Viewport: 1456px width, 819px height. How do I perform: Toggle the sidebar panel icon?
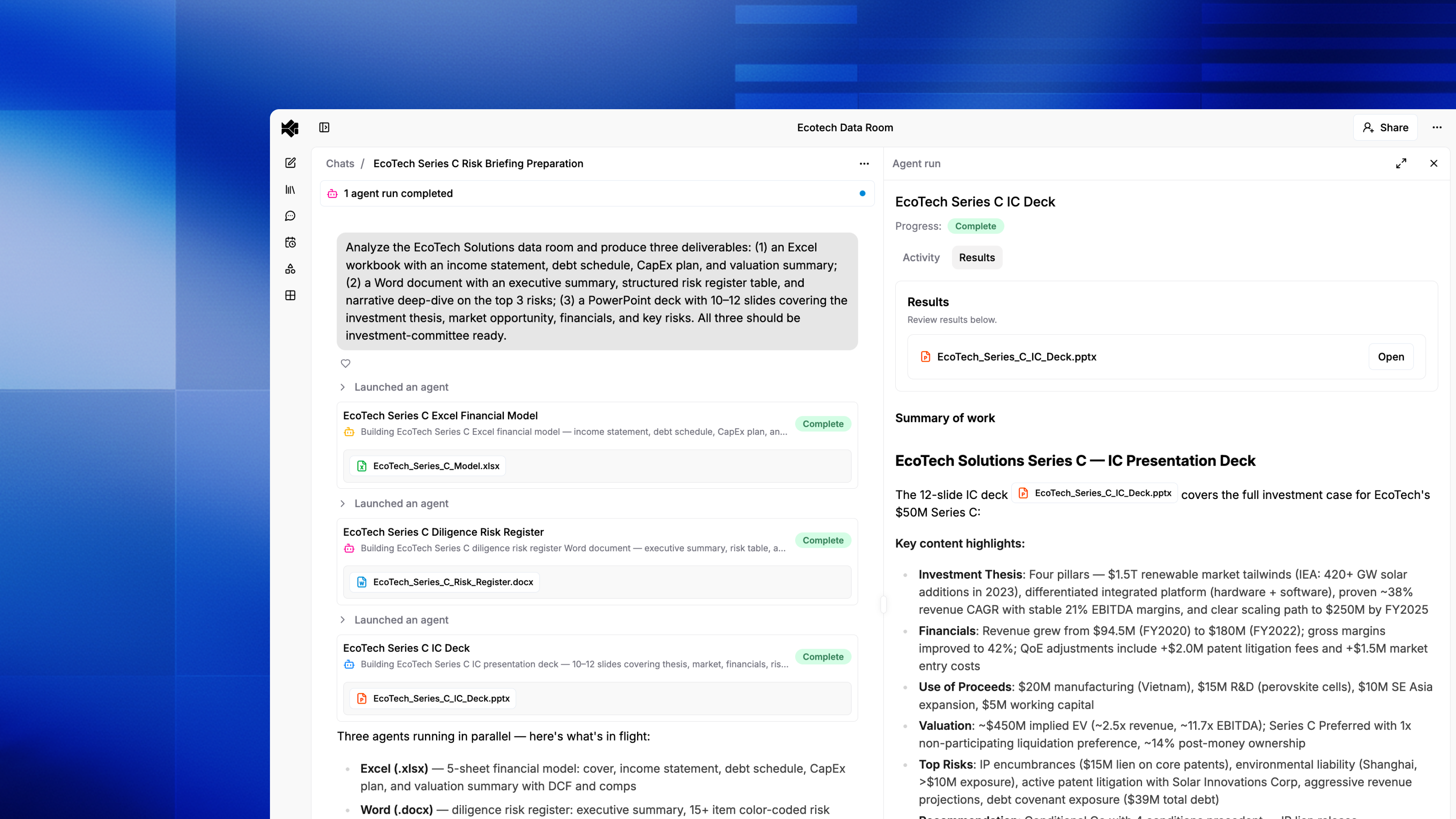point(325,128)
